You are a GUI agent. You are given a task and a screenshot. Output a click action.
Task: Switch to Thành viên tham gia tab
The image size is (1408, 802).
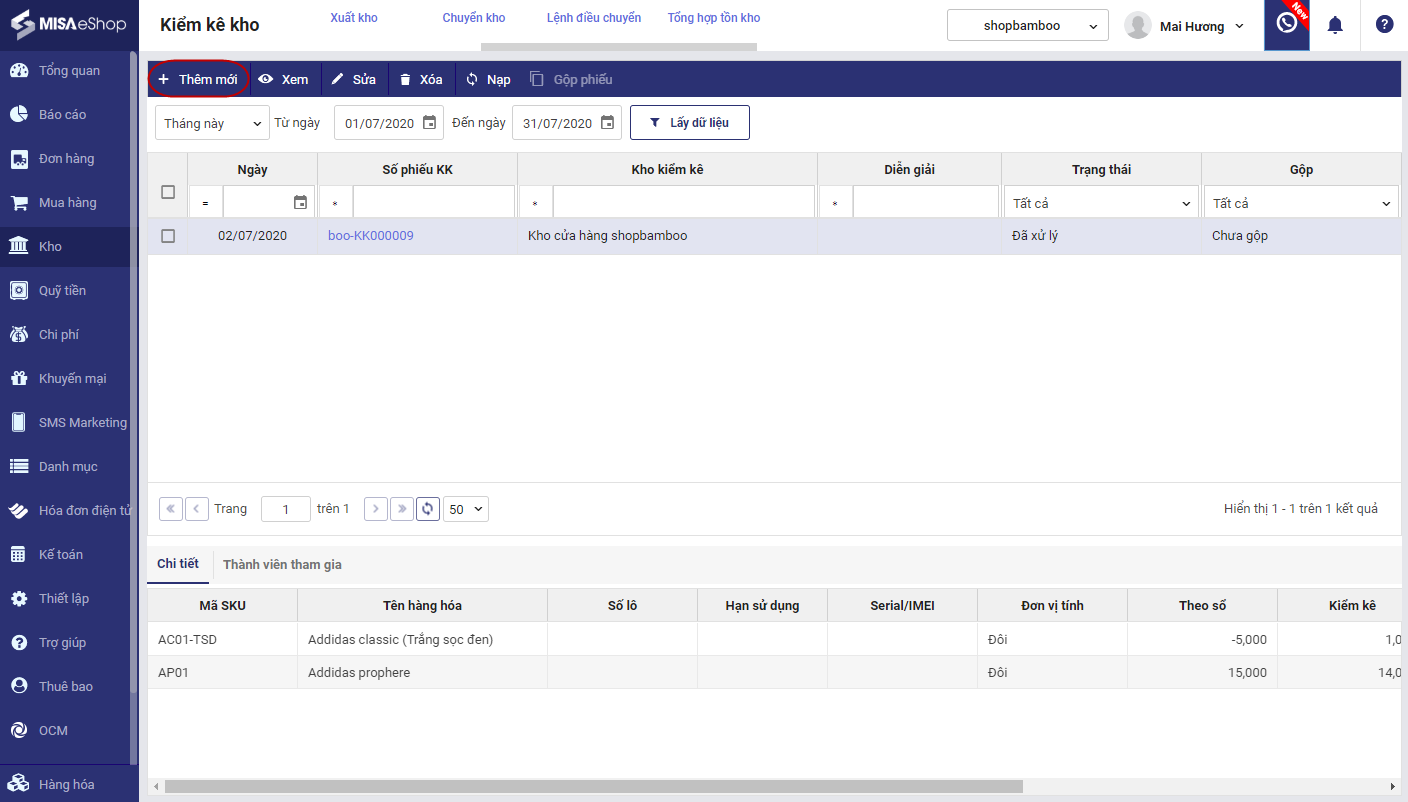pos(282,564)
